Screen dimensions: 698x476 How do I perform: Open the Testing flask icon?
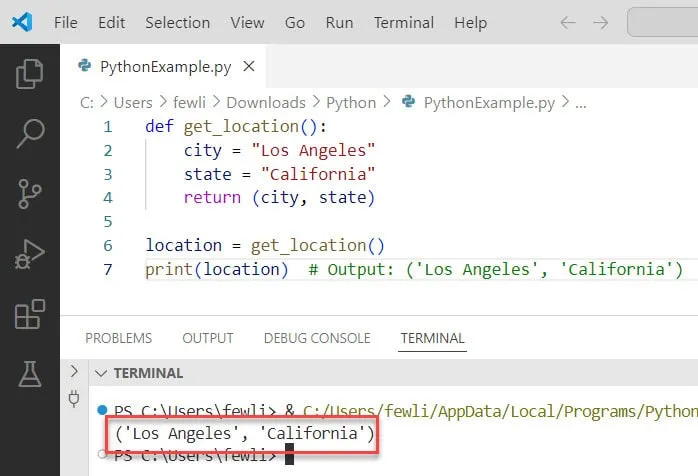coord(30,374)
